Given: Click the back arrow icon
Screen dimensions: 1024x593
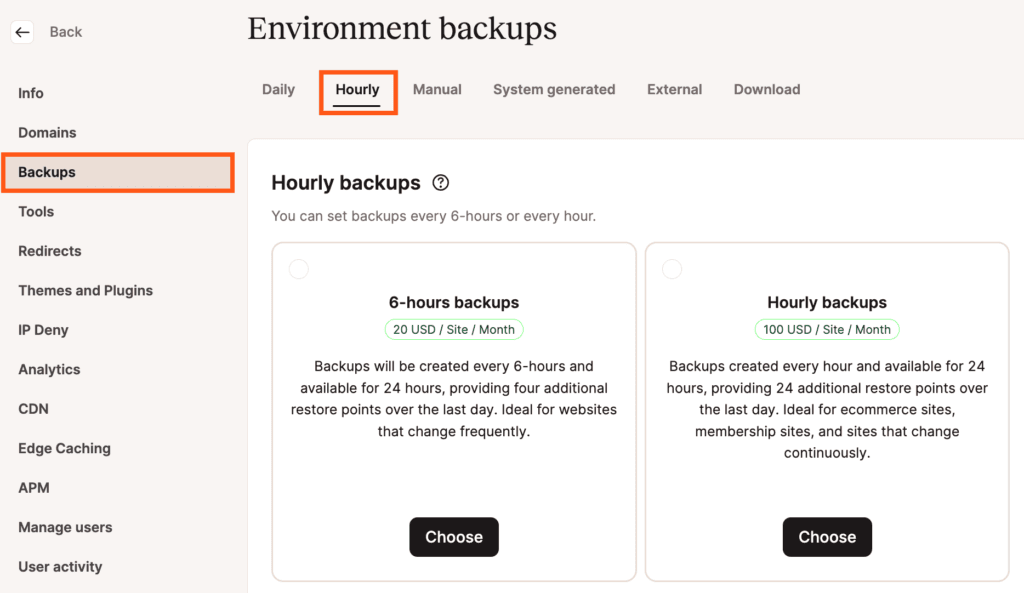Looking at the screenshot, I should coord(22,32).
